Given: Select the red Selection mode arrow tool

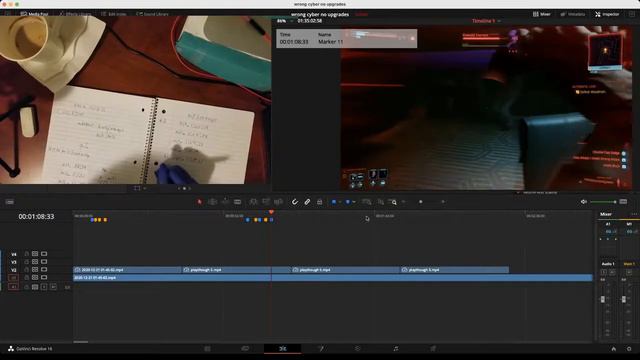Looking at the screenshot, I should coord(200,202).
